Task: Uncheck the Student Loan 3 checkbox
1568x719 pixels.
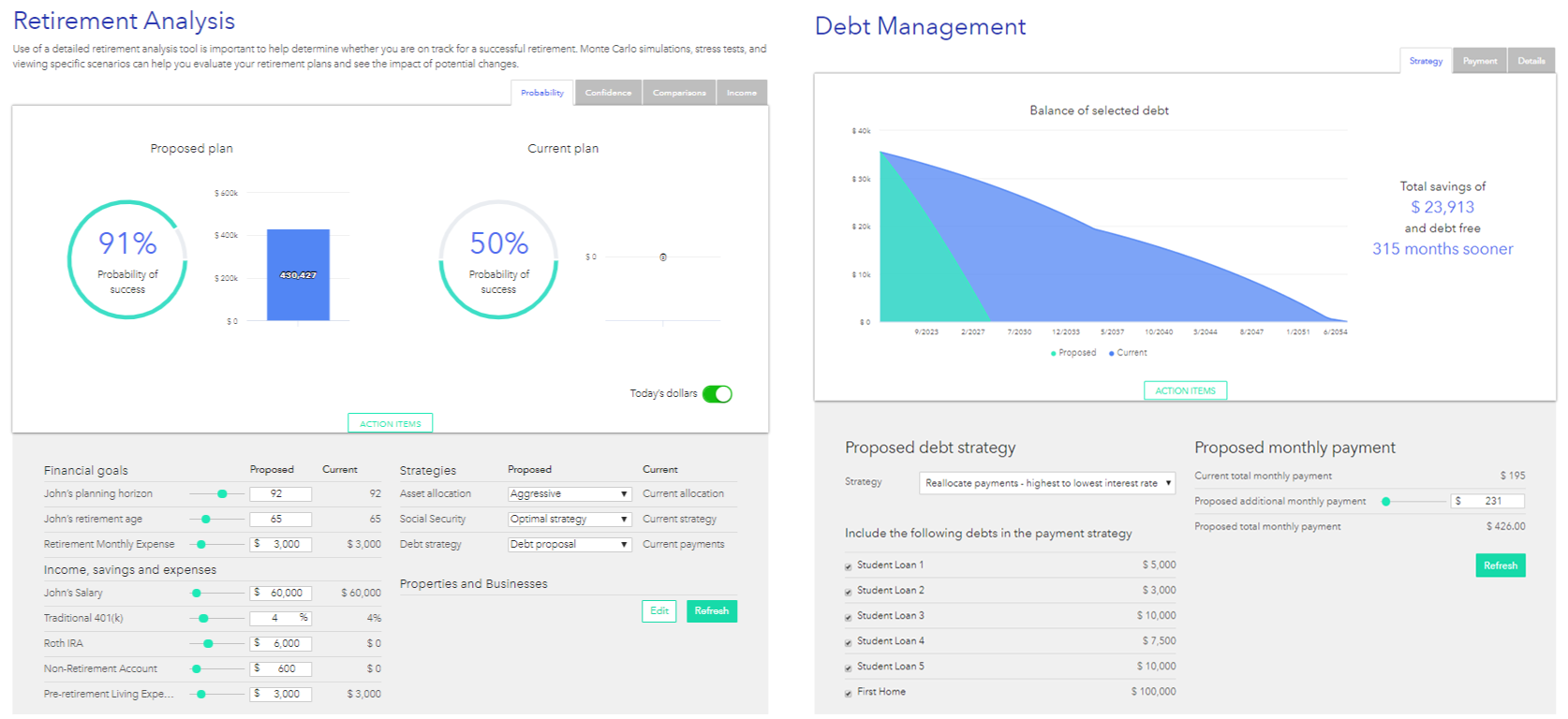Action: 849,617
